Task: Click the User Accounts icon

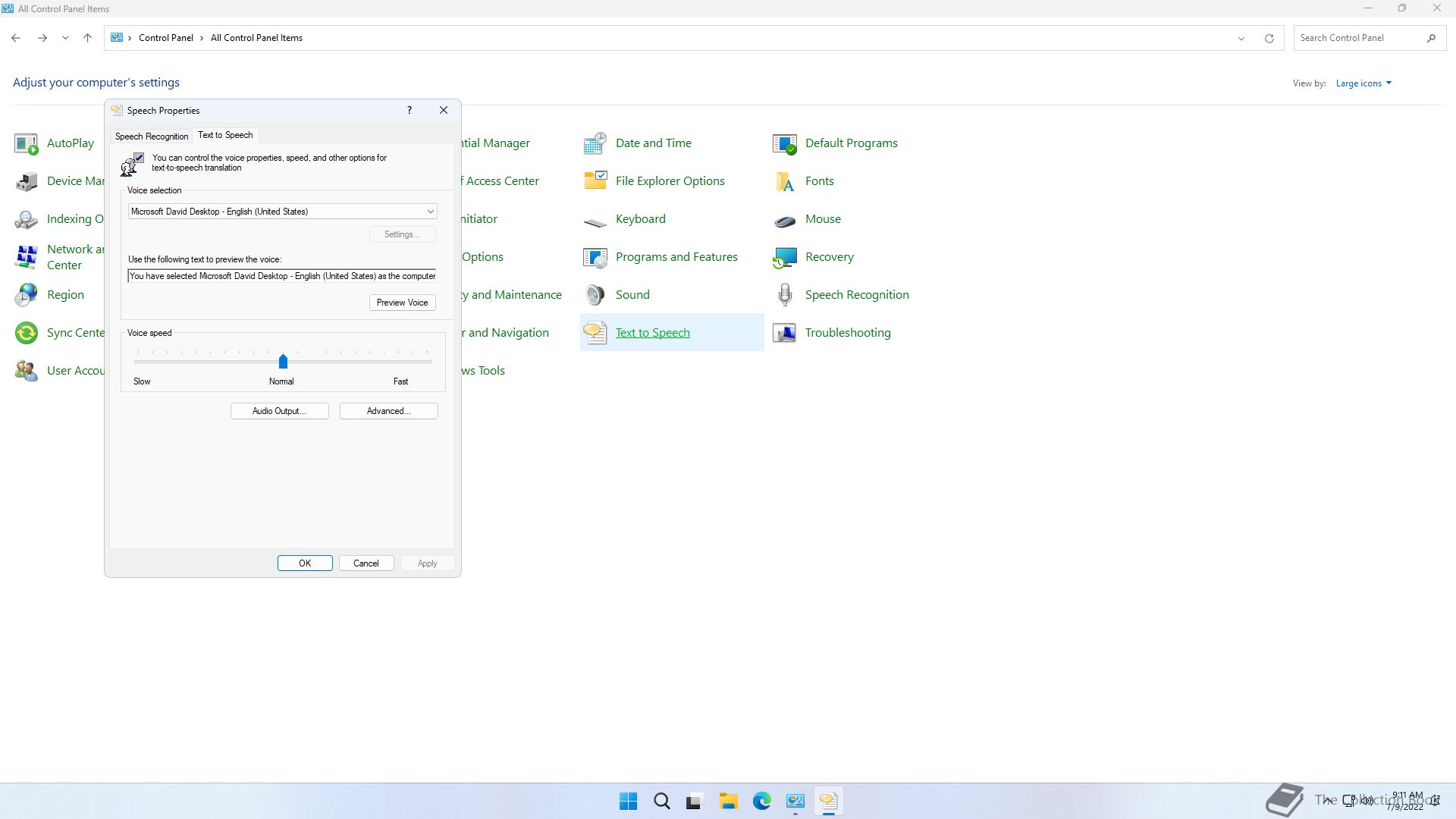Action: [27, 371]
